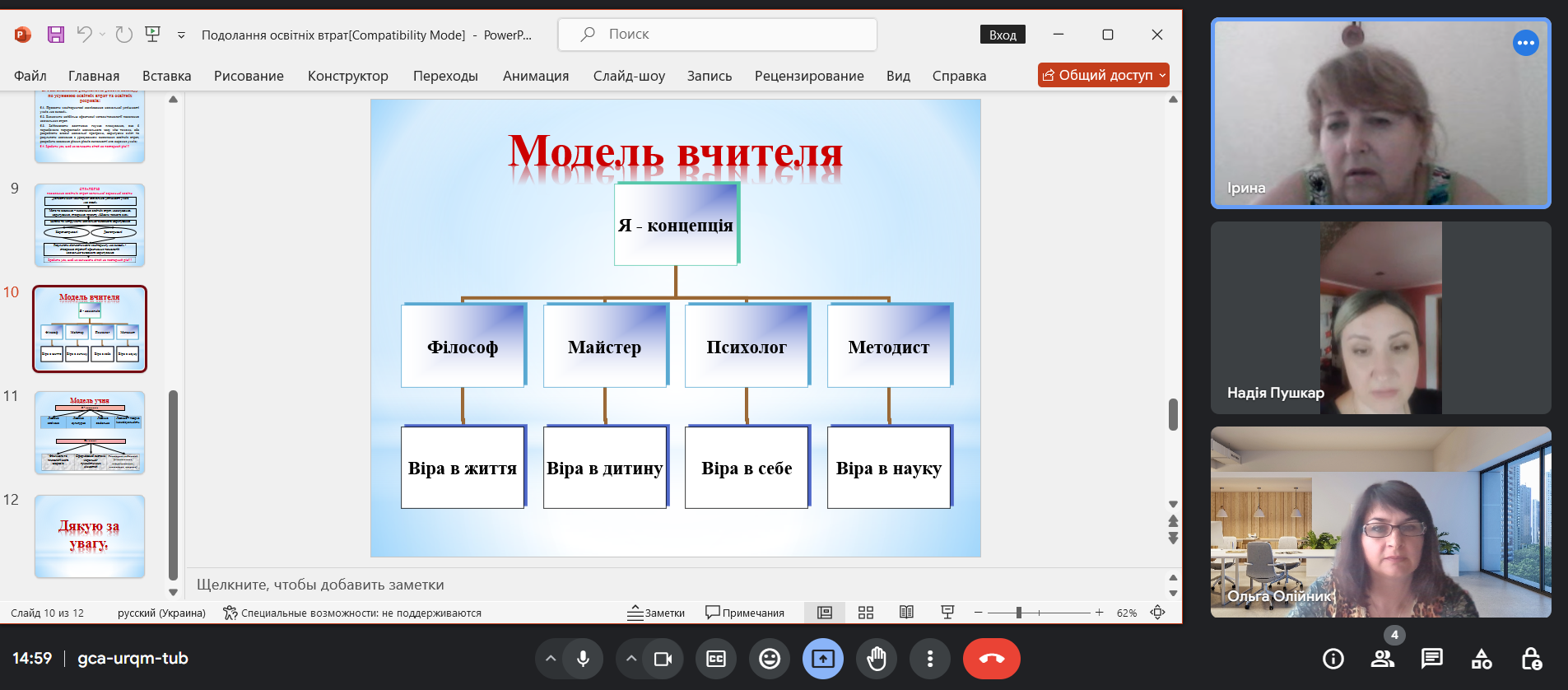The image size is (1568, 690).
Task: Click the slide editor vertical scrollbar thumb
Action: 1173,414
